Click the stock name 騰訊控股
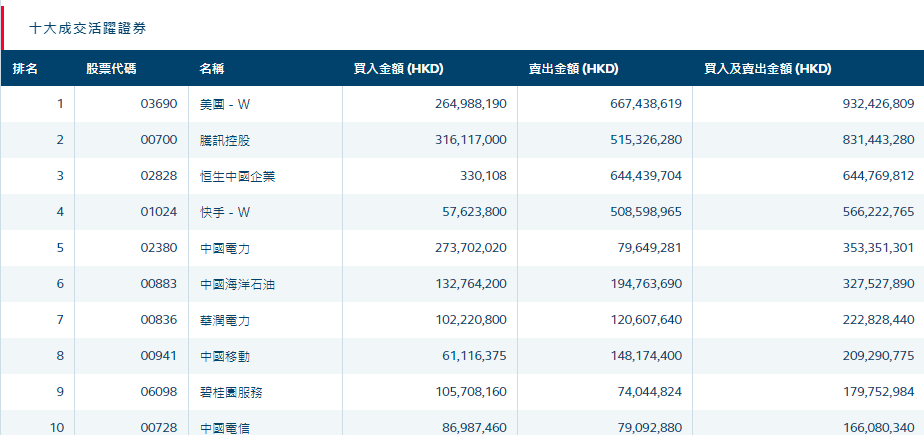Viewport: 924px width, 435px height. tap(225, 140)
